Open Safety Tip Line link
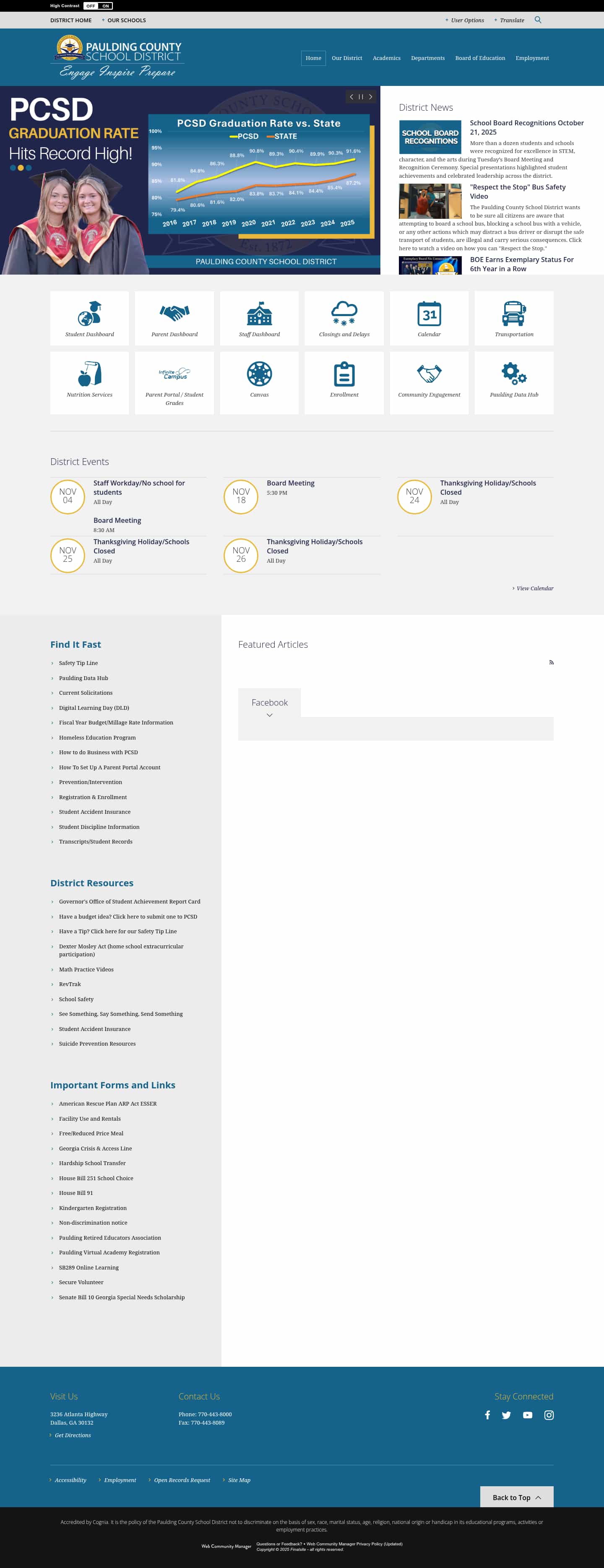 click(x=78, y=663)
